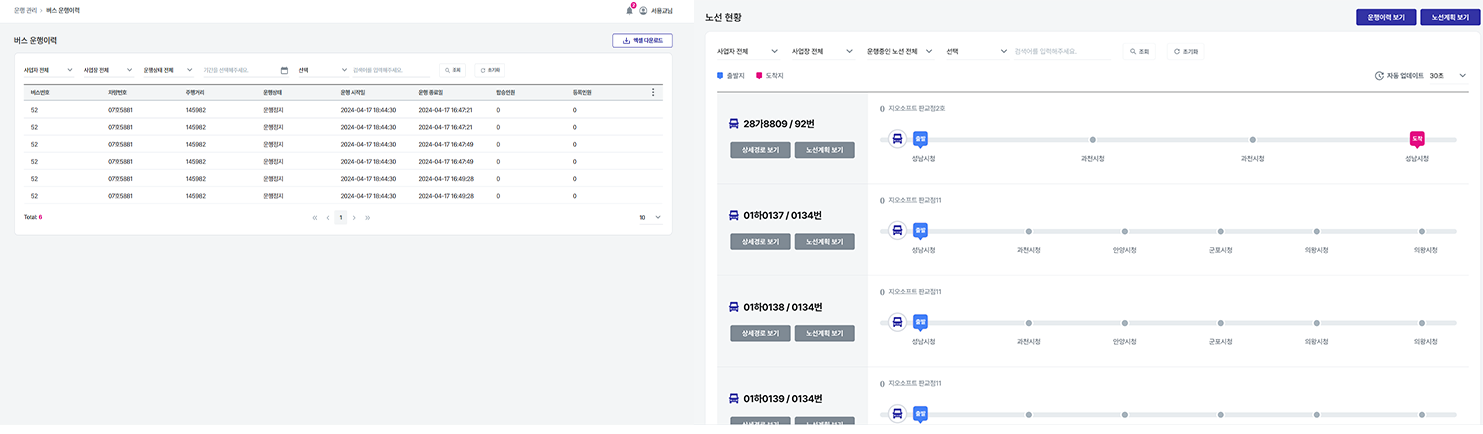This screenshot has width=1483, height=434.
Task: Go to the next page arrow
Action: point(354,217)
